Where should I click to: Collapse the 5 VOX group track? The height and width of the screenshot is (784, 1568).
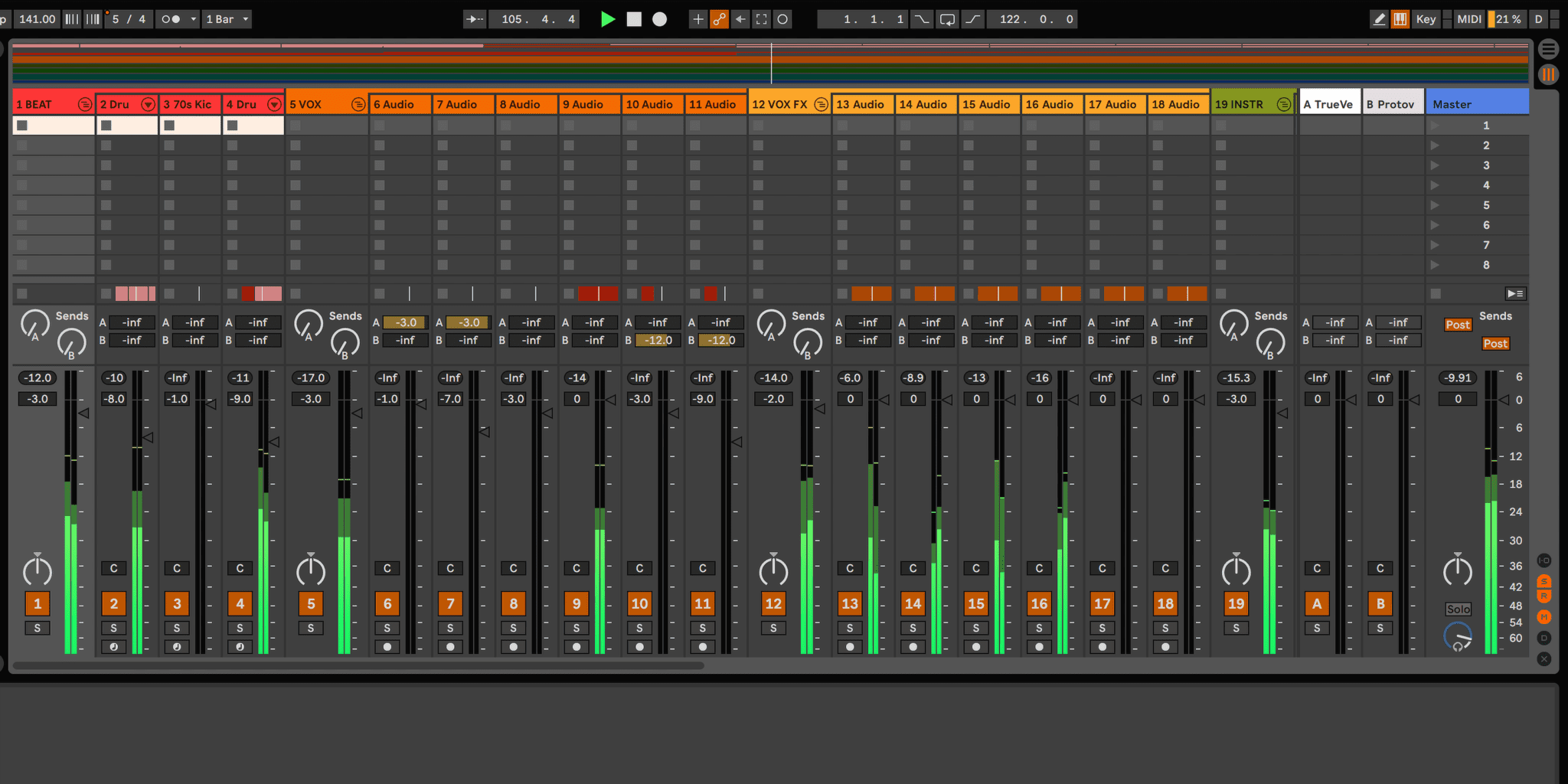point(358,104)
